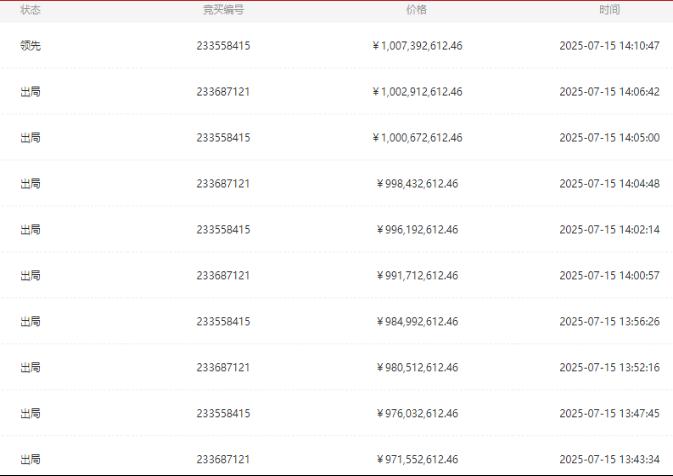
Task: Click the time 2025-07-15 13:43:34
Action: [x=609, y=459]
